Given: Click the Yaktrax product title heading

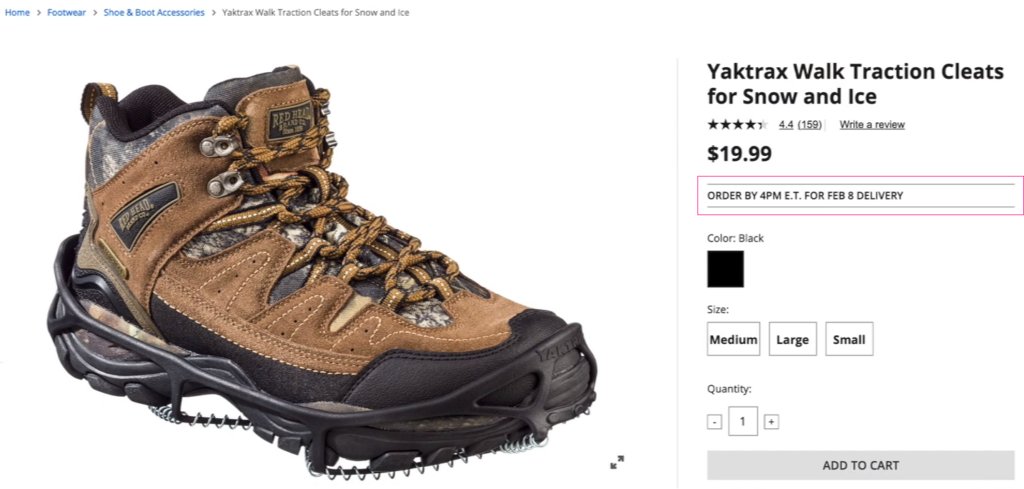Looking at the screenshot, I should pos(855,84).
